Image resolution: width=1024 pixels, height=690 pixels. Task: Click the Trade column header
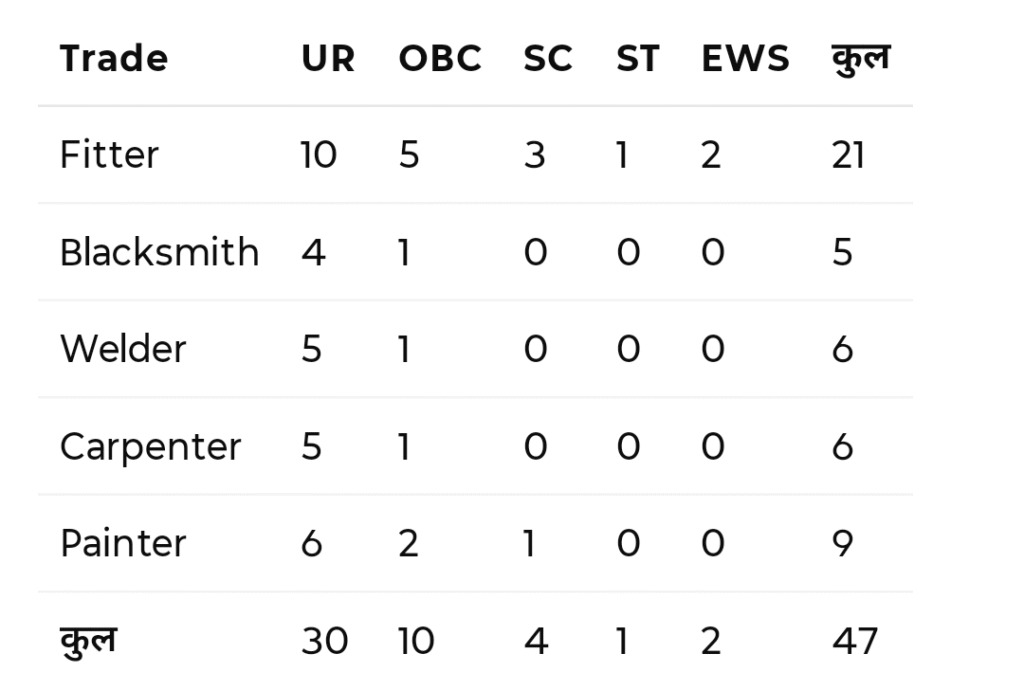coord(113,58)
